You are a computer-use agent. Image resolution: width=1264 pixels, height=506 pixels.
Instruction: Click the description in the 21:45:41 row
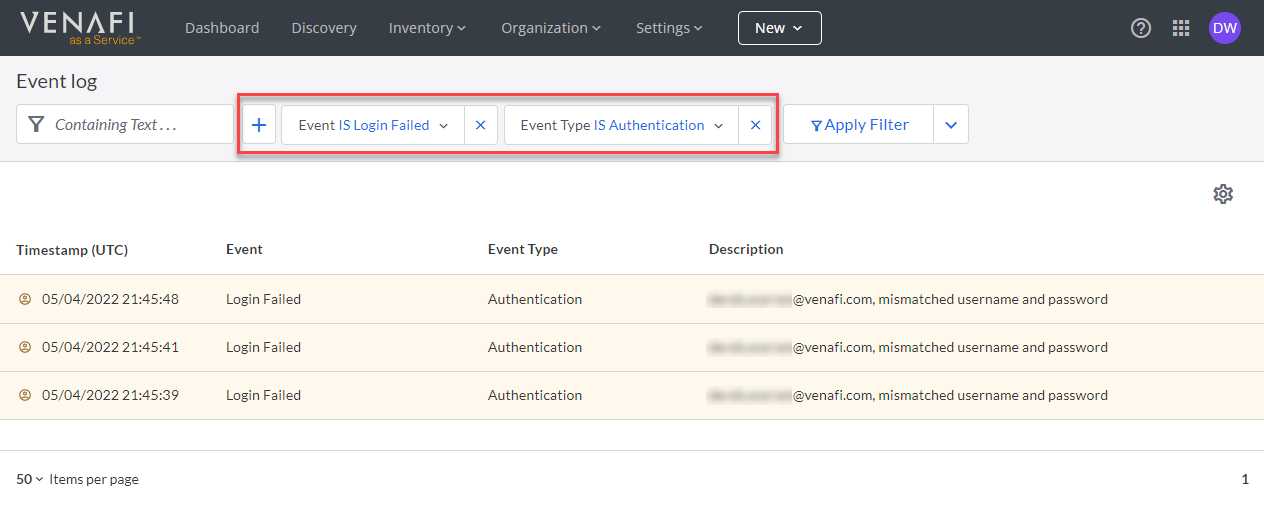[908, 347]
